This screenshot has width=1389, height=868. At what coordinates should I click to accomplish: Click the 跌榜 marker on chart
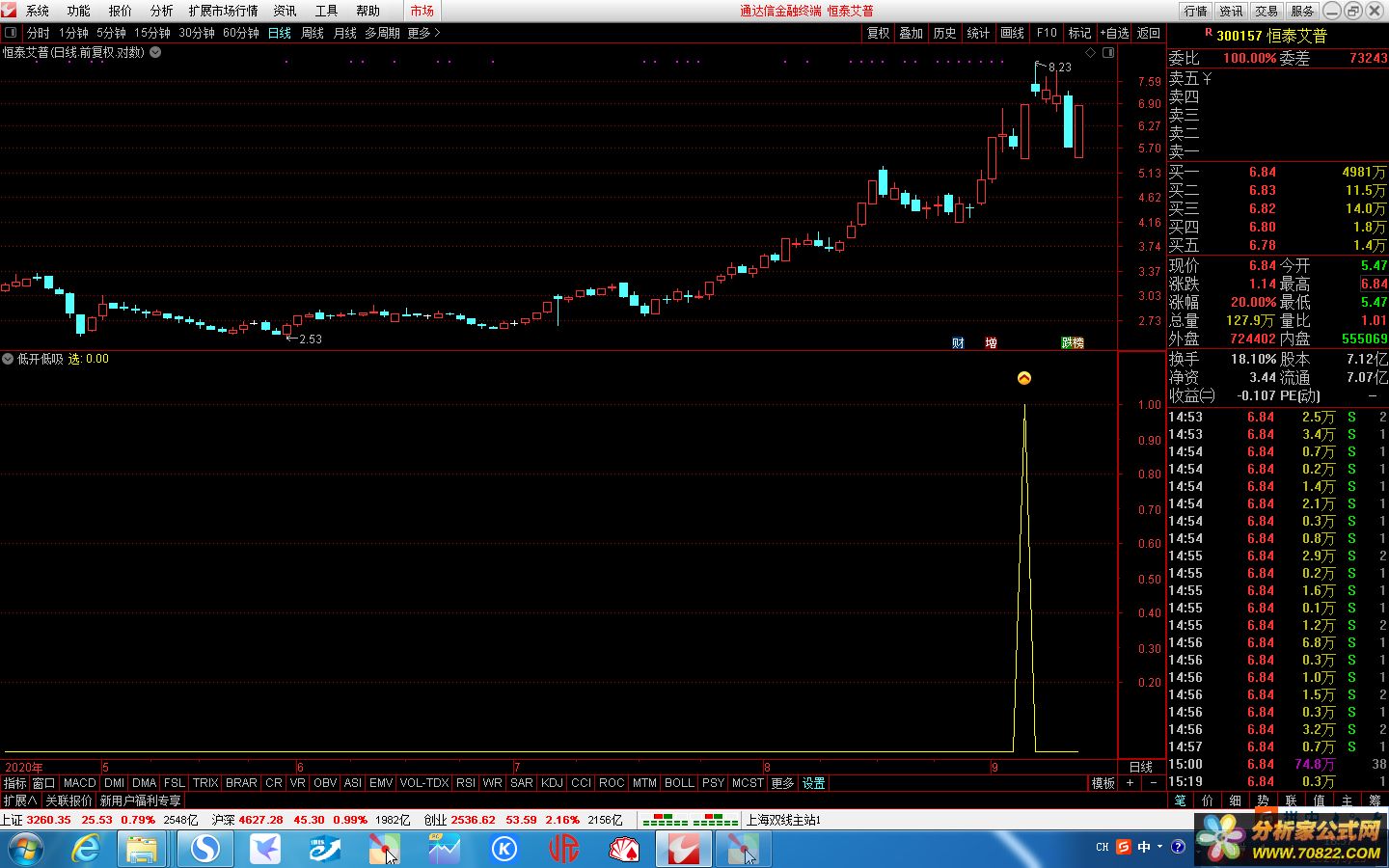(x=1073, y=342)
